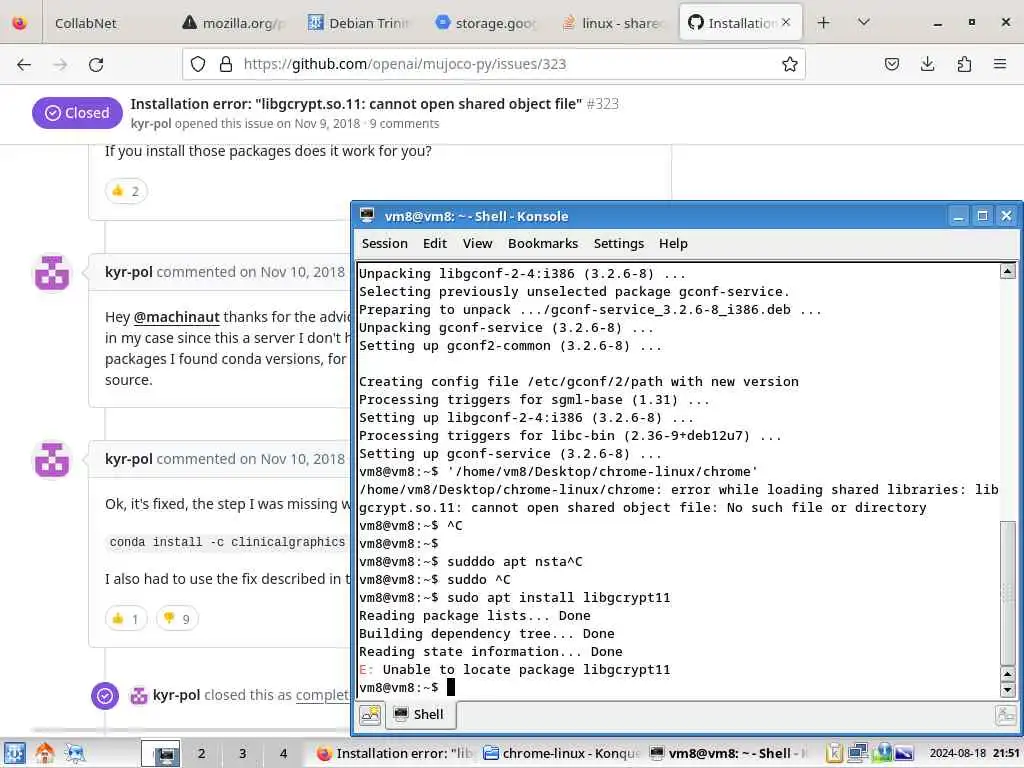Image resolution: width=1024 pixels, height=768 pixels.
Task: Open the Pocket save icon
Action: point(891,64)
